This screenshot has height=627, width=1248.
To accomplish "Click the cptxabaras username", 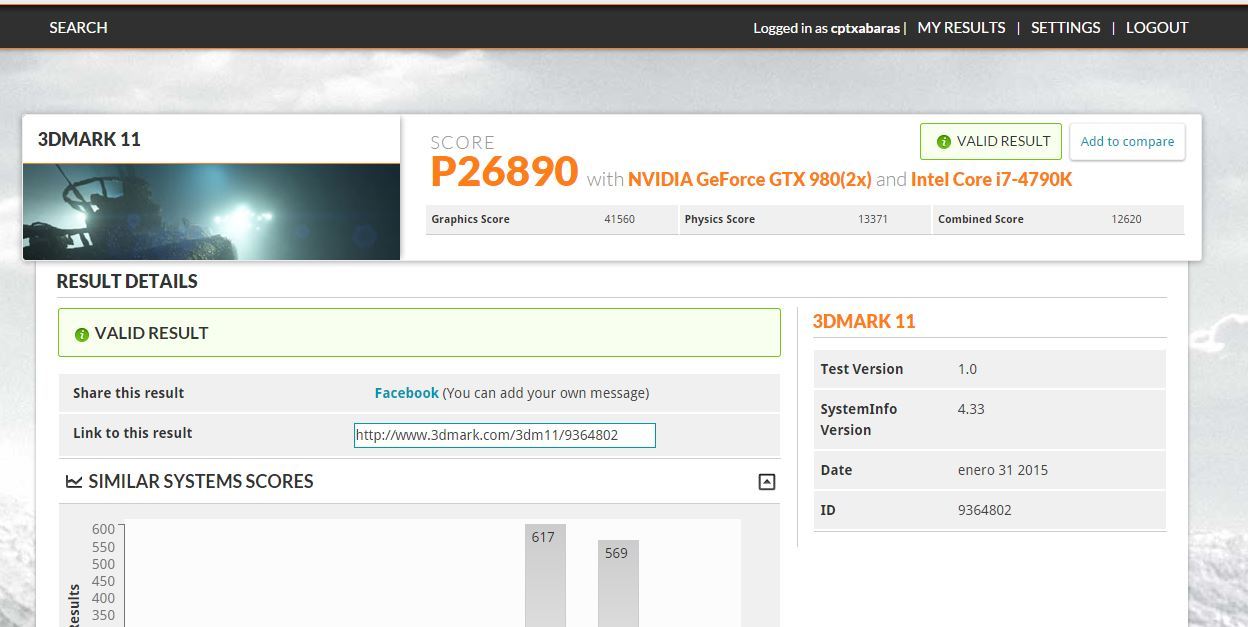I will click(x=865, y=29).
